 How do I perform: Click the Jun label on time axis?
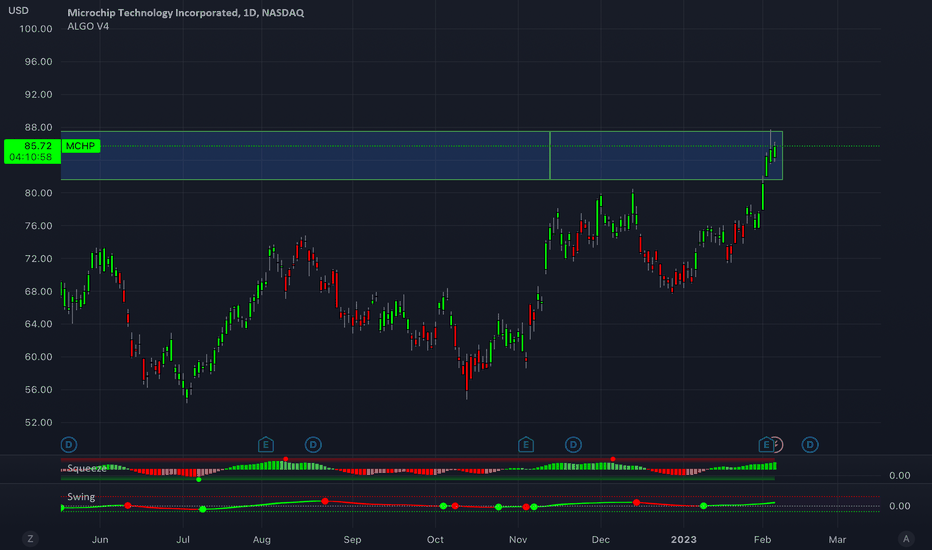pyautogui.click(x=100, y=539)
